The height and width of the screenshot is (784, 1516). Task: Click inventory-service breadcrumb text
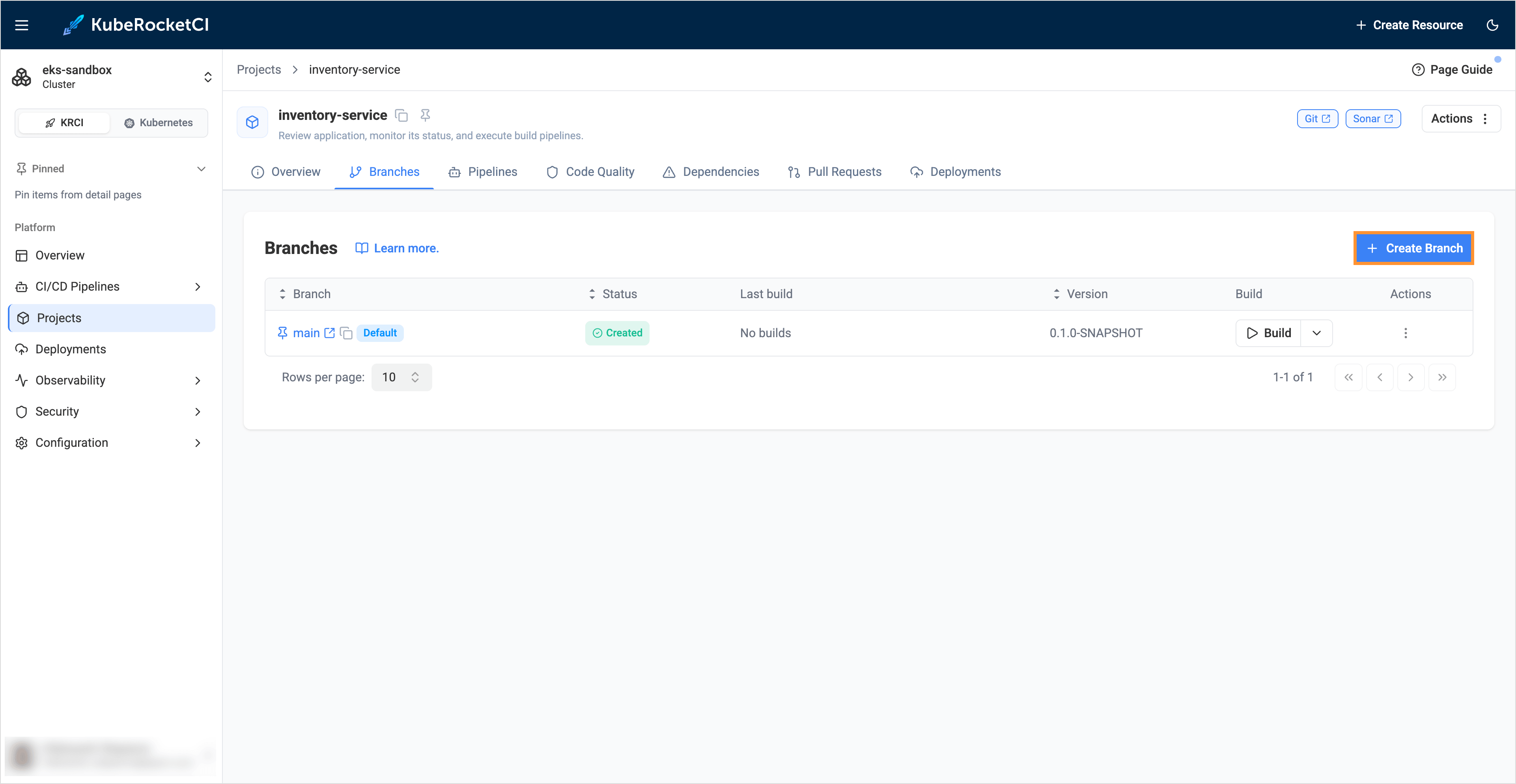click(354, 69)
